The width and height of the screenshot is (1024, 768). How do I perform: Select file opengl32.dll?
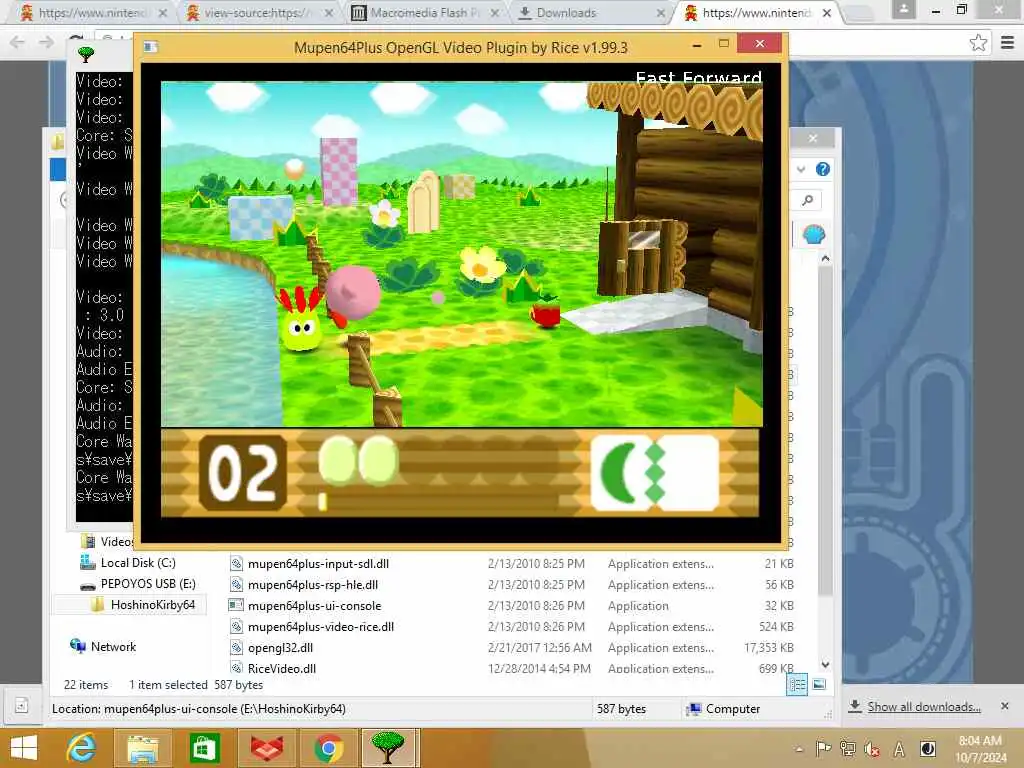(280, 647)
